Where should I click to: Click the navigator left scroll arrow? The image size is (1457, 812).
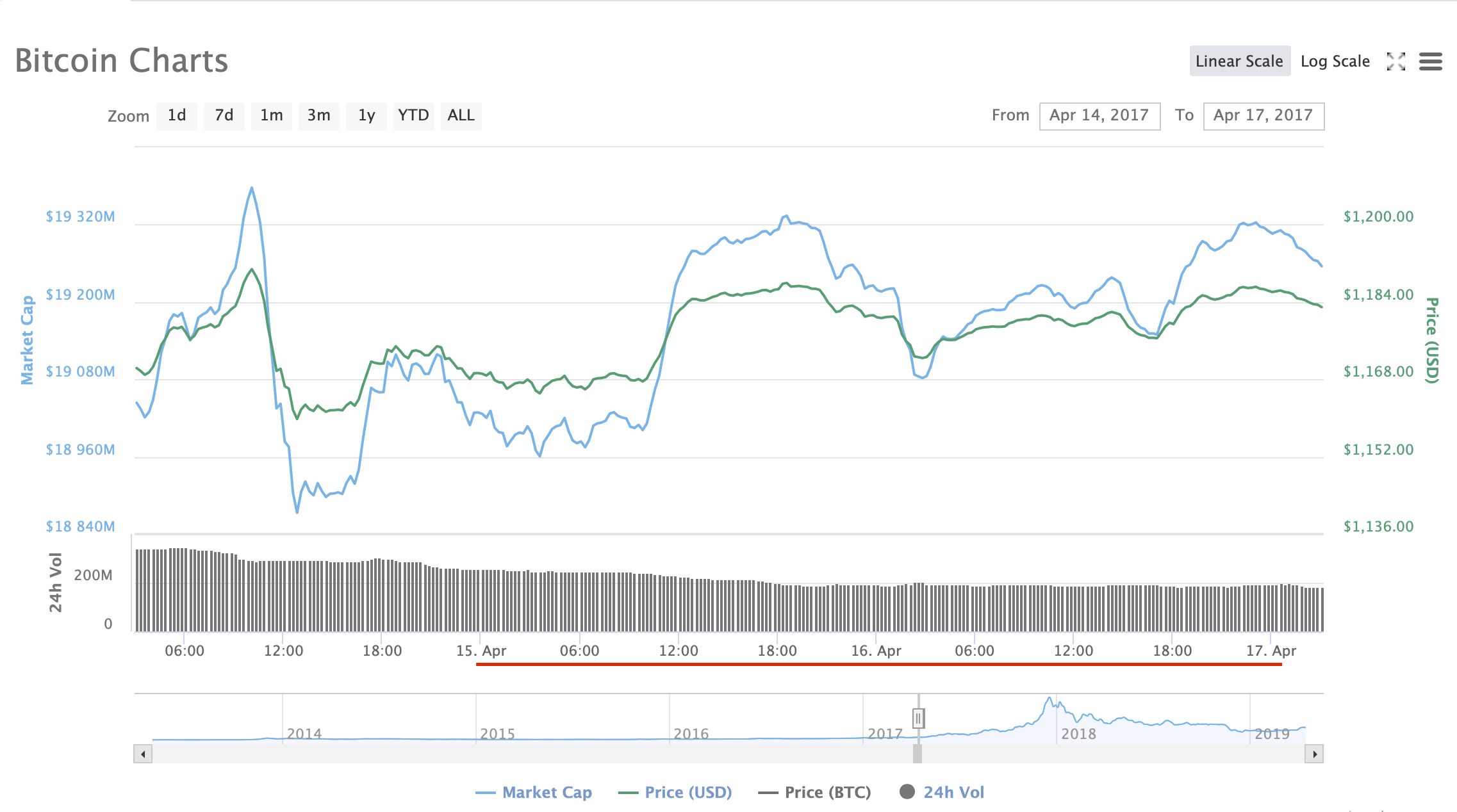click(143, 754)
